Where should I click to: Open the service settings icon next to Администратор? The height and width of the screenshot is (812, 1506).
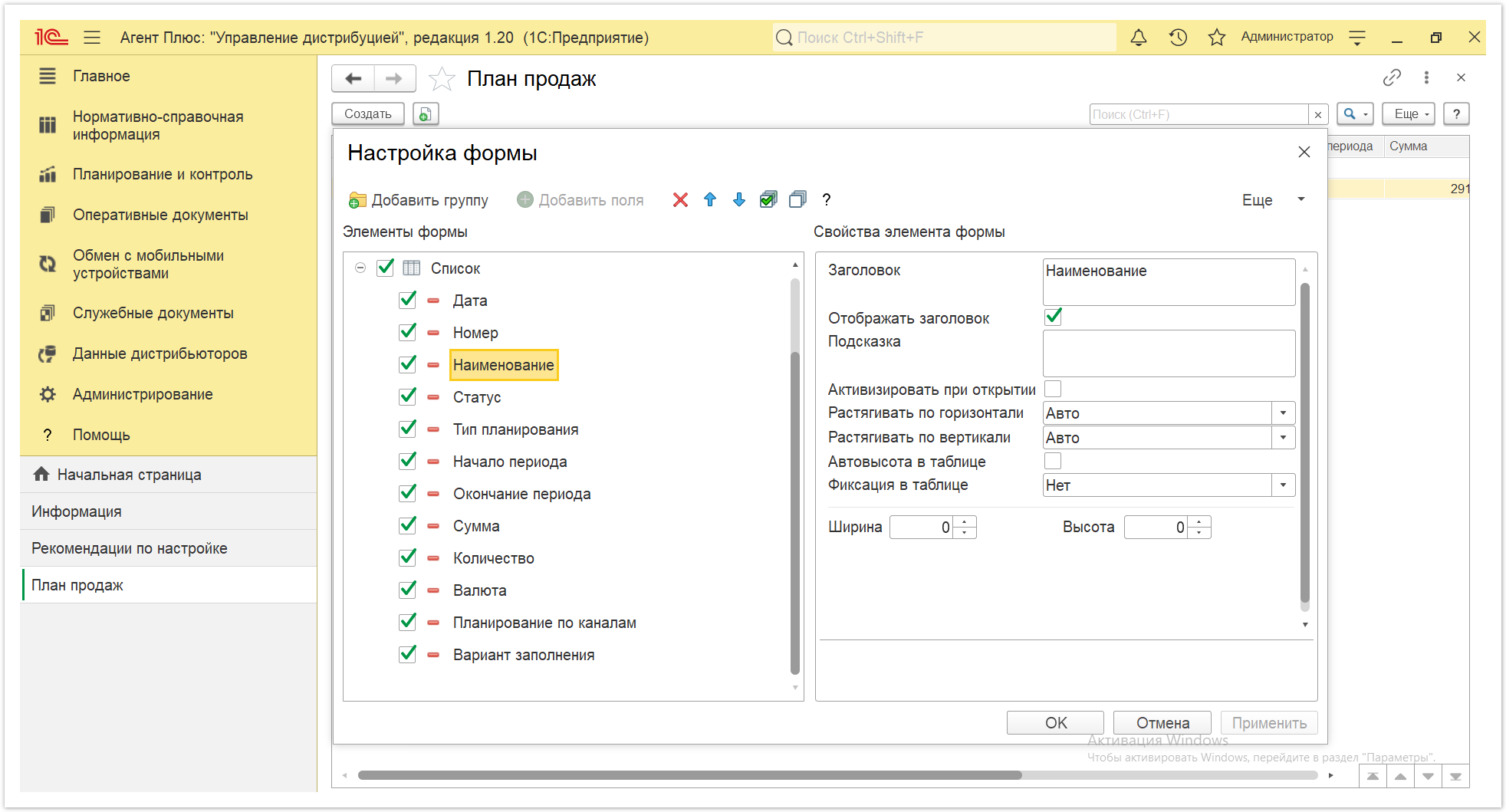click(x=1357, y=37)
